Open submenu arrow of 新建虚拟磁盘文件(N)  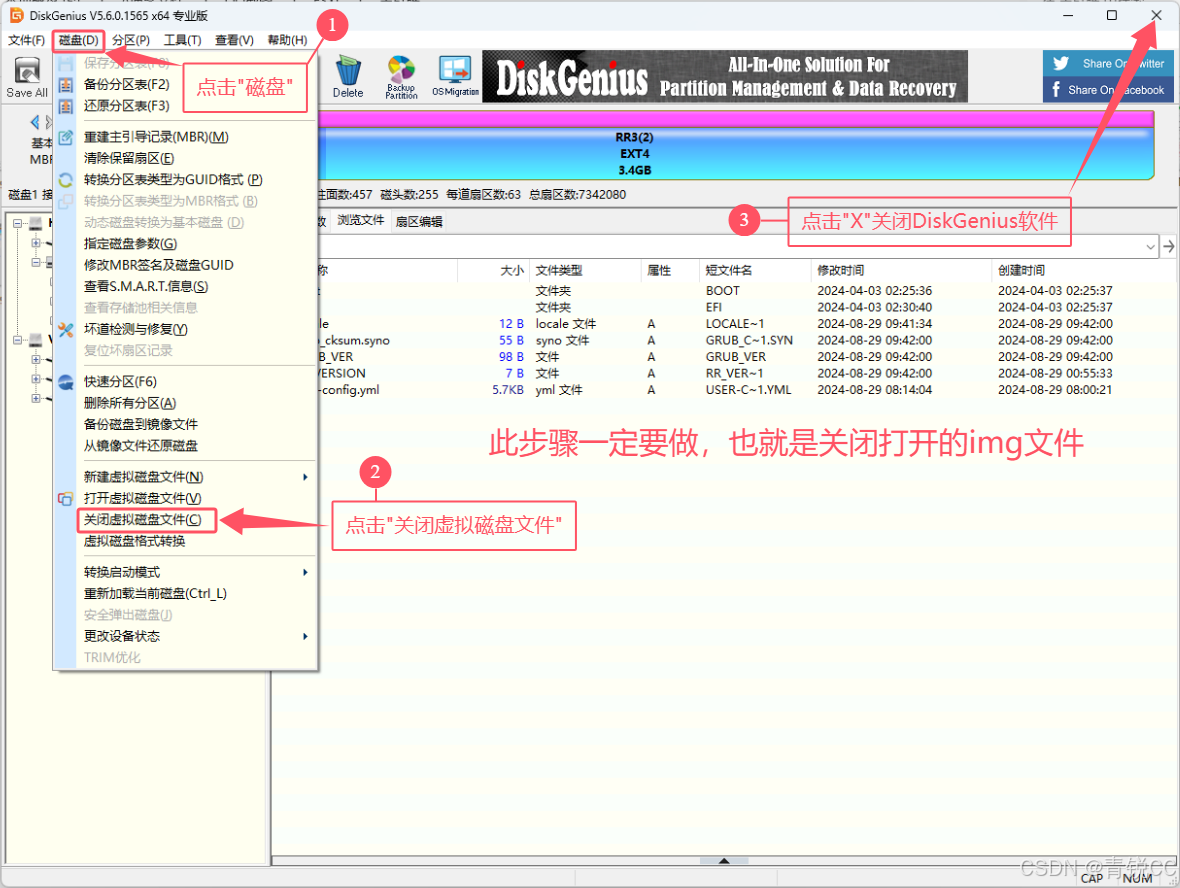click(305, 477)
